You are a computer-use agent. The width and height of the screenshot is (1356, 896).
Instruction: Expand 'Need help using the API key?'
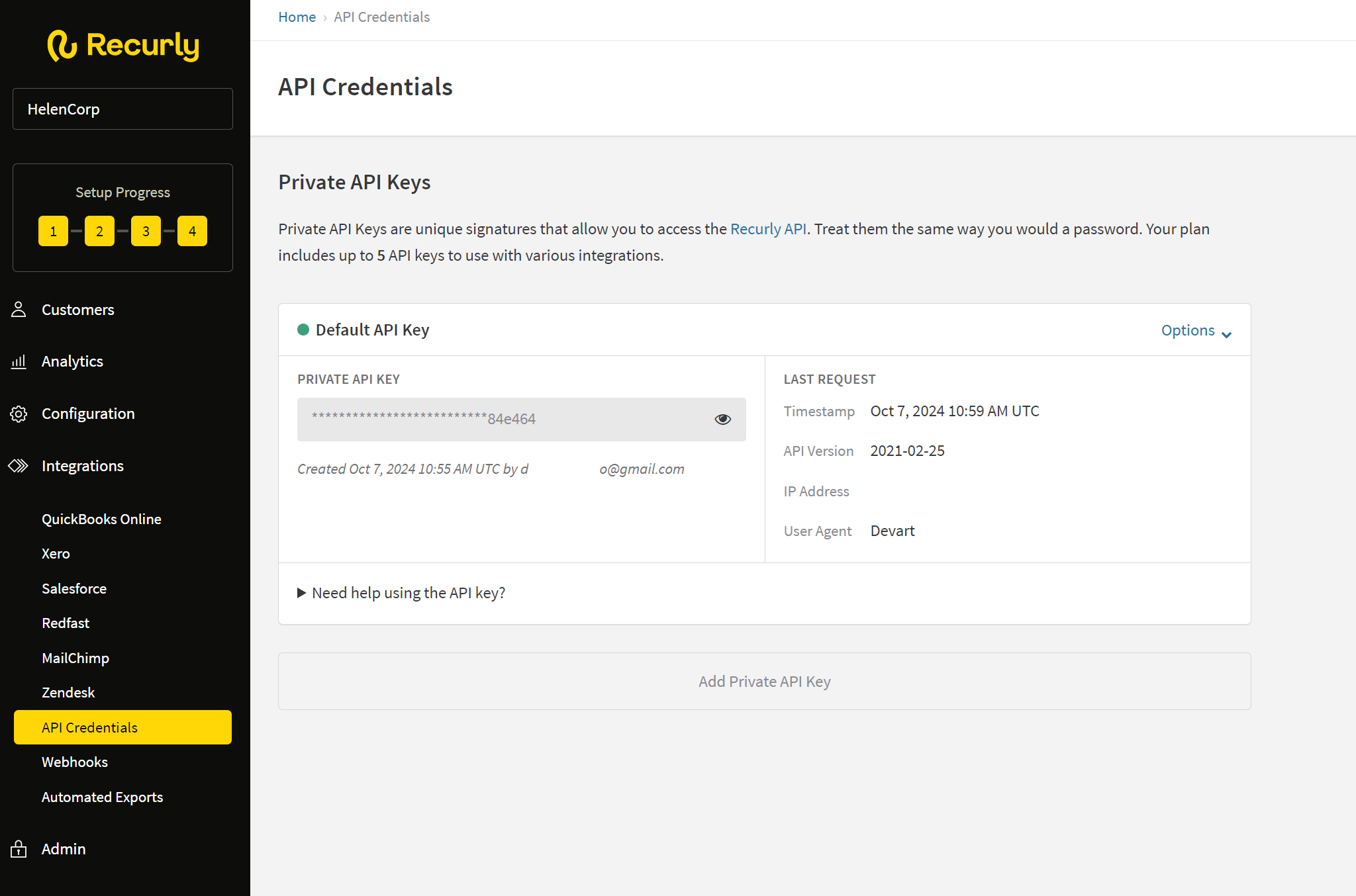tap(401, 593)
